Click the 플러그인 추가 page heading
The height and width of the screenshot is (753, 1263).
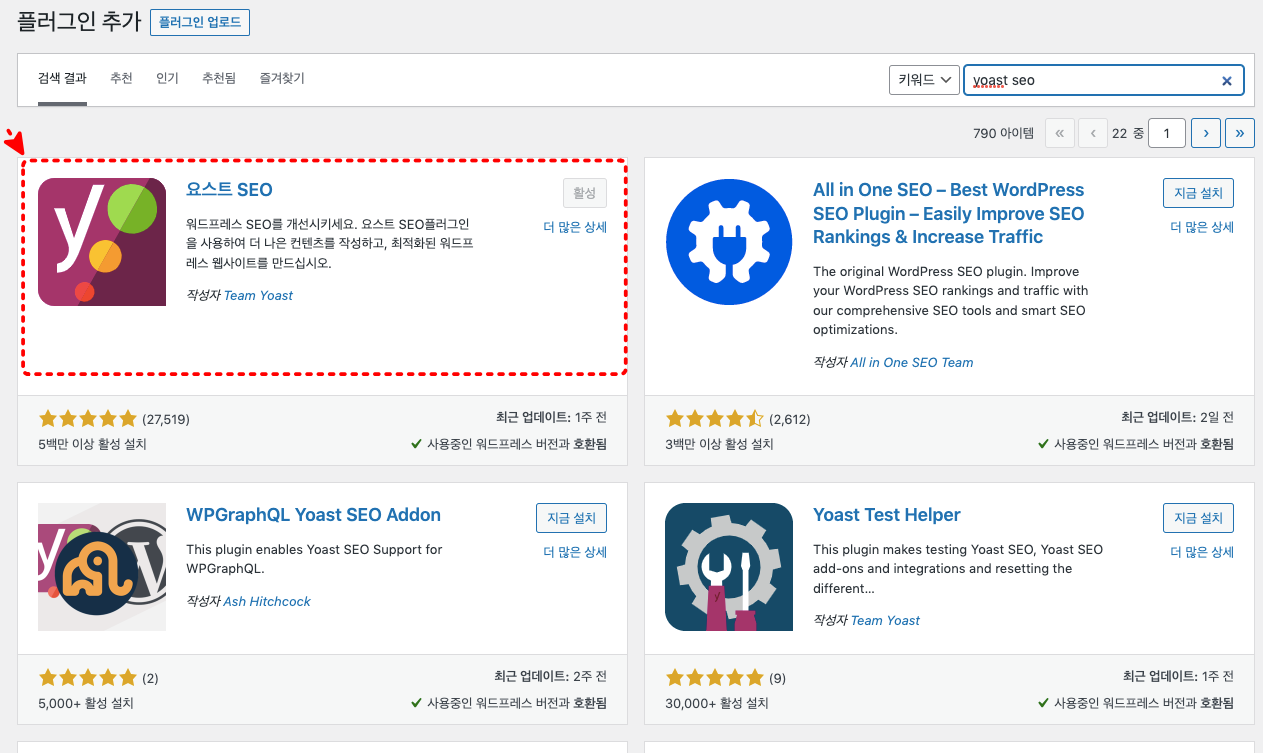[x=77, y=22]
